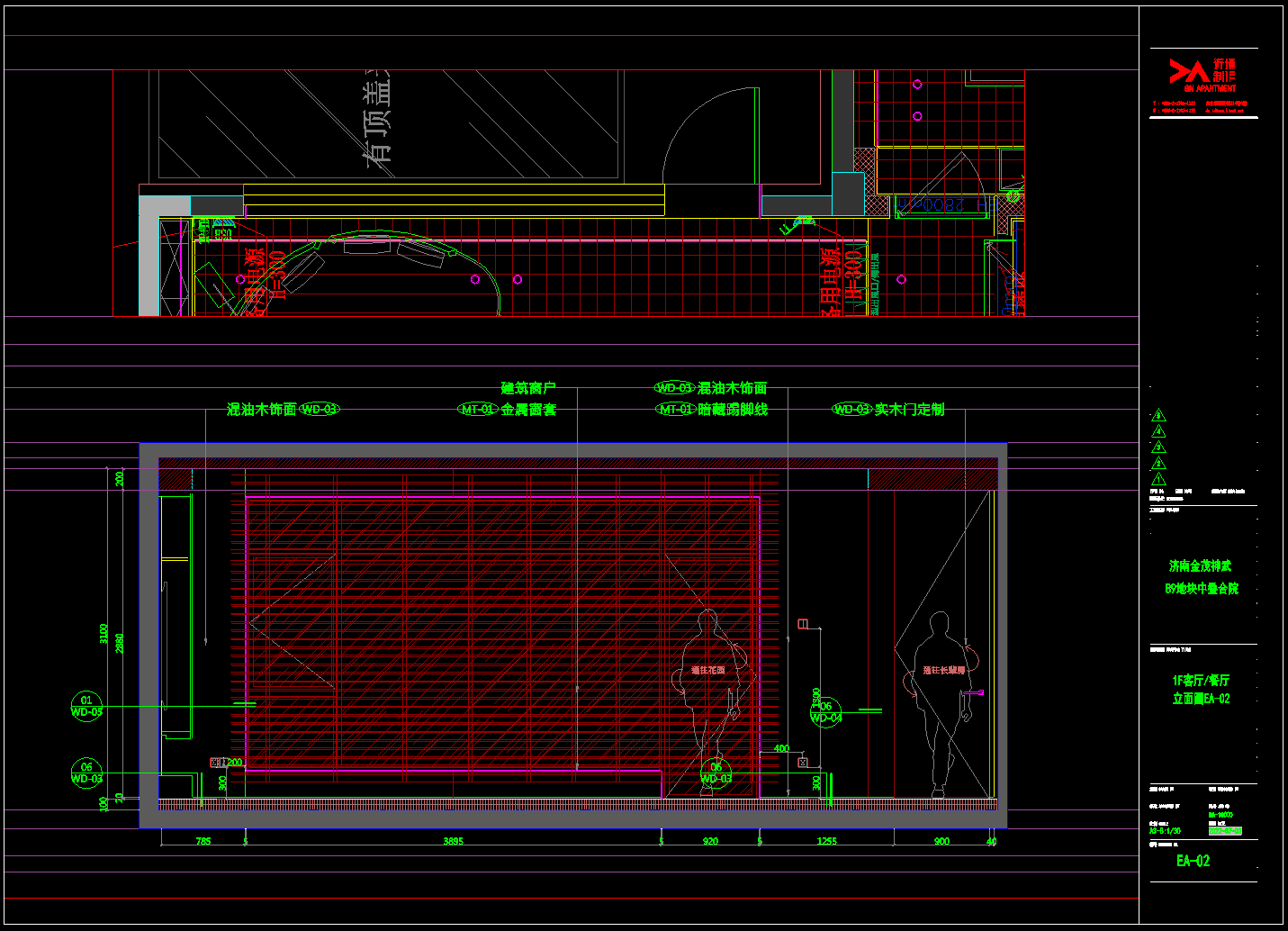Select revision triangle number 3
The image size is (1288, 931).
[1158, 447]
